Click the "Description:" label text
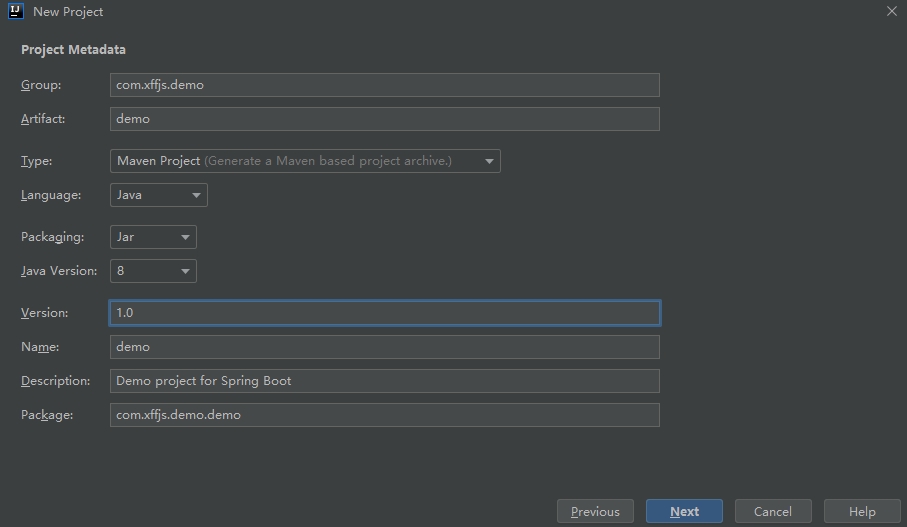Viewport: 907px width, 527px height. point(55,381)
